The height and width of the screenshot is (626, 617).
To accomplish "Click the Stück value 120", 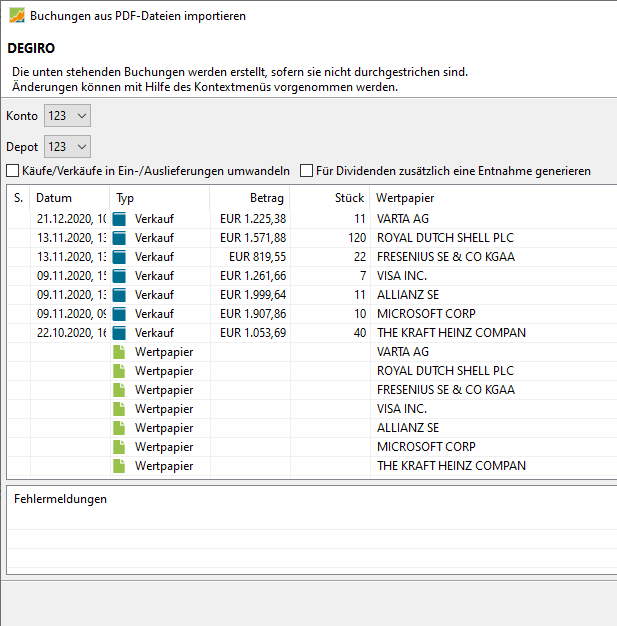I will tap(357, 238).
